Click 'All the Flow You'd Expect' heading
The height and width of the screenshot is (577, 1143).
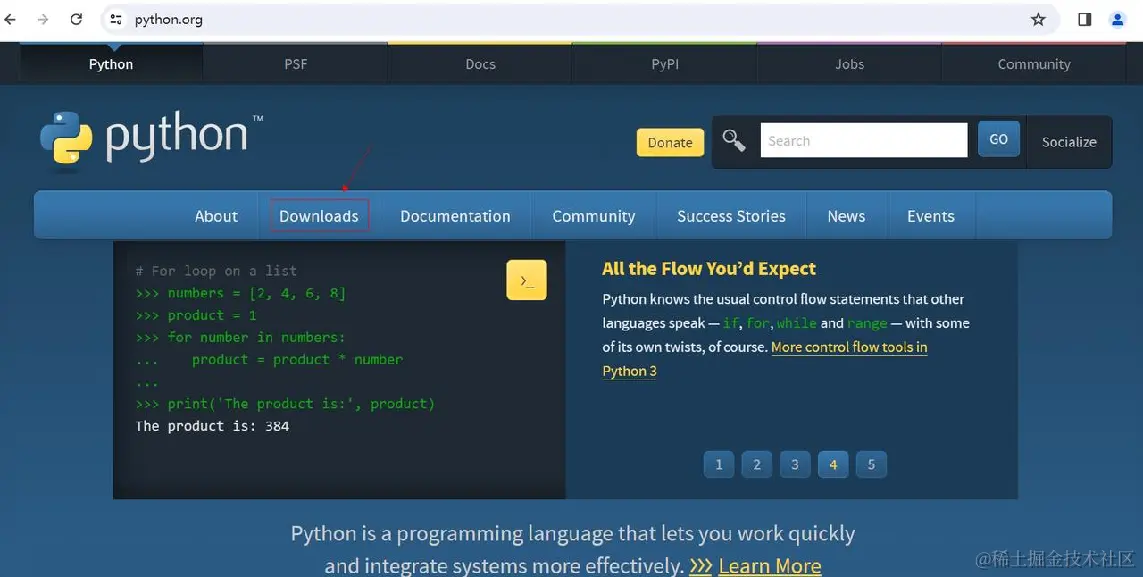pyautogui.click(x=709, y=269)
